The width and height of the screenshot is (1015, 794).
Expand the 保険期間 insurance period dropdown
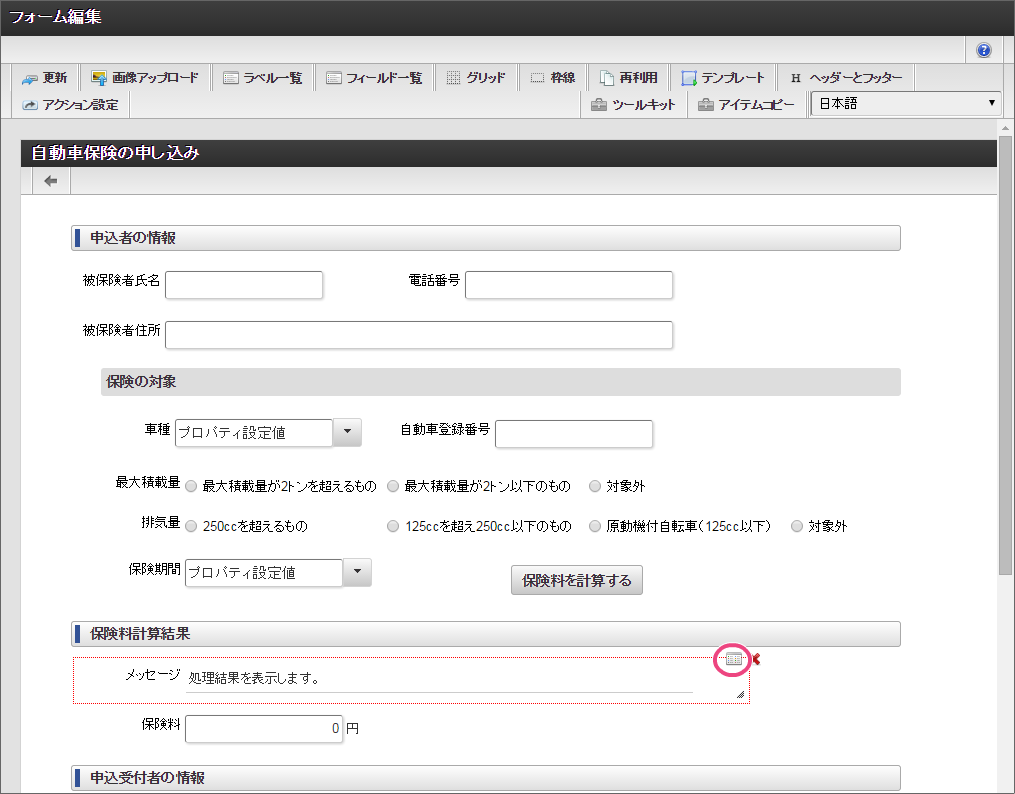point(357,572)
